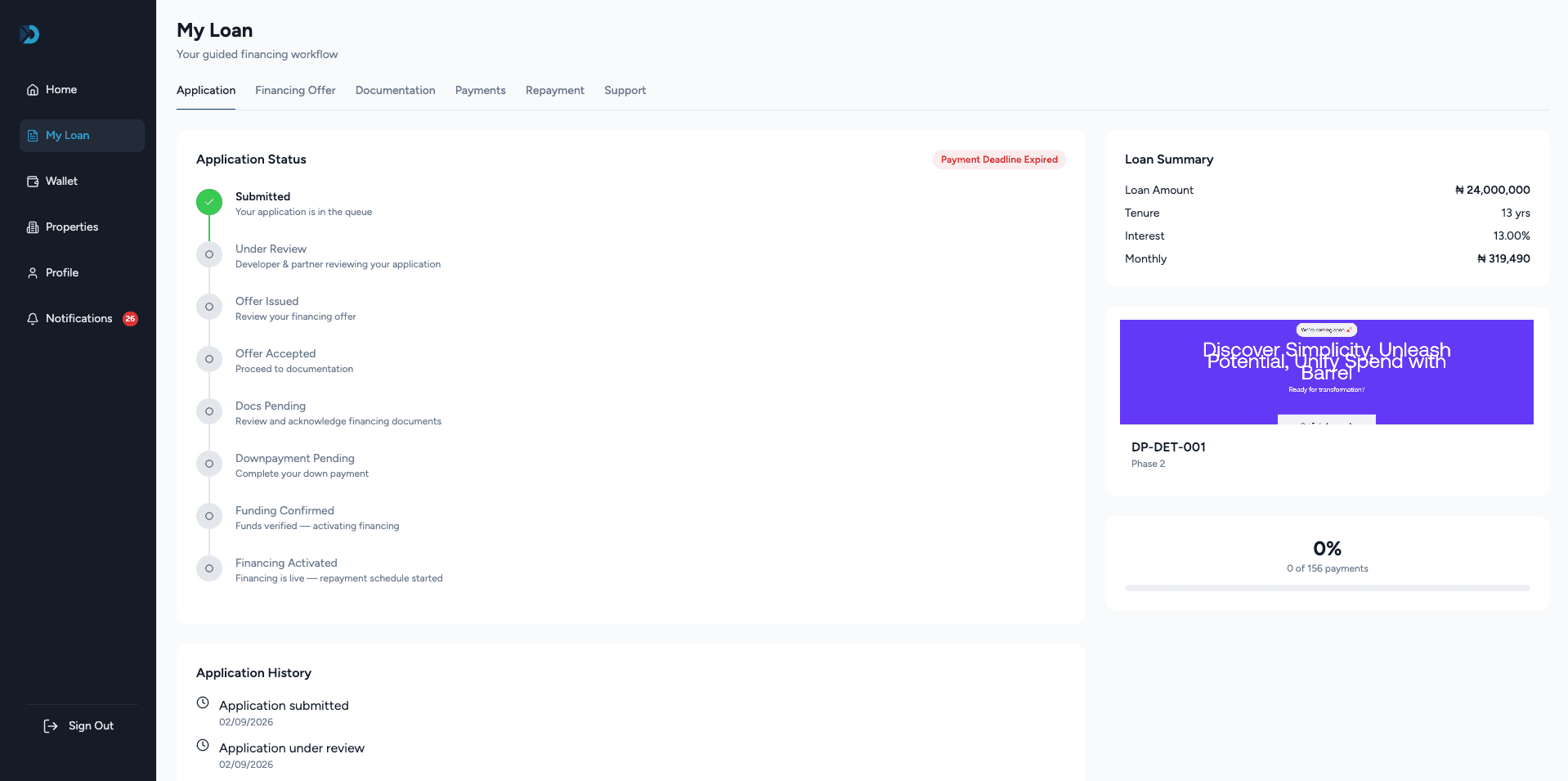Click the Under Review step title
1568x781 pixels.
271,249
